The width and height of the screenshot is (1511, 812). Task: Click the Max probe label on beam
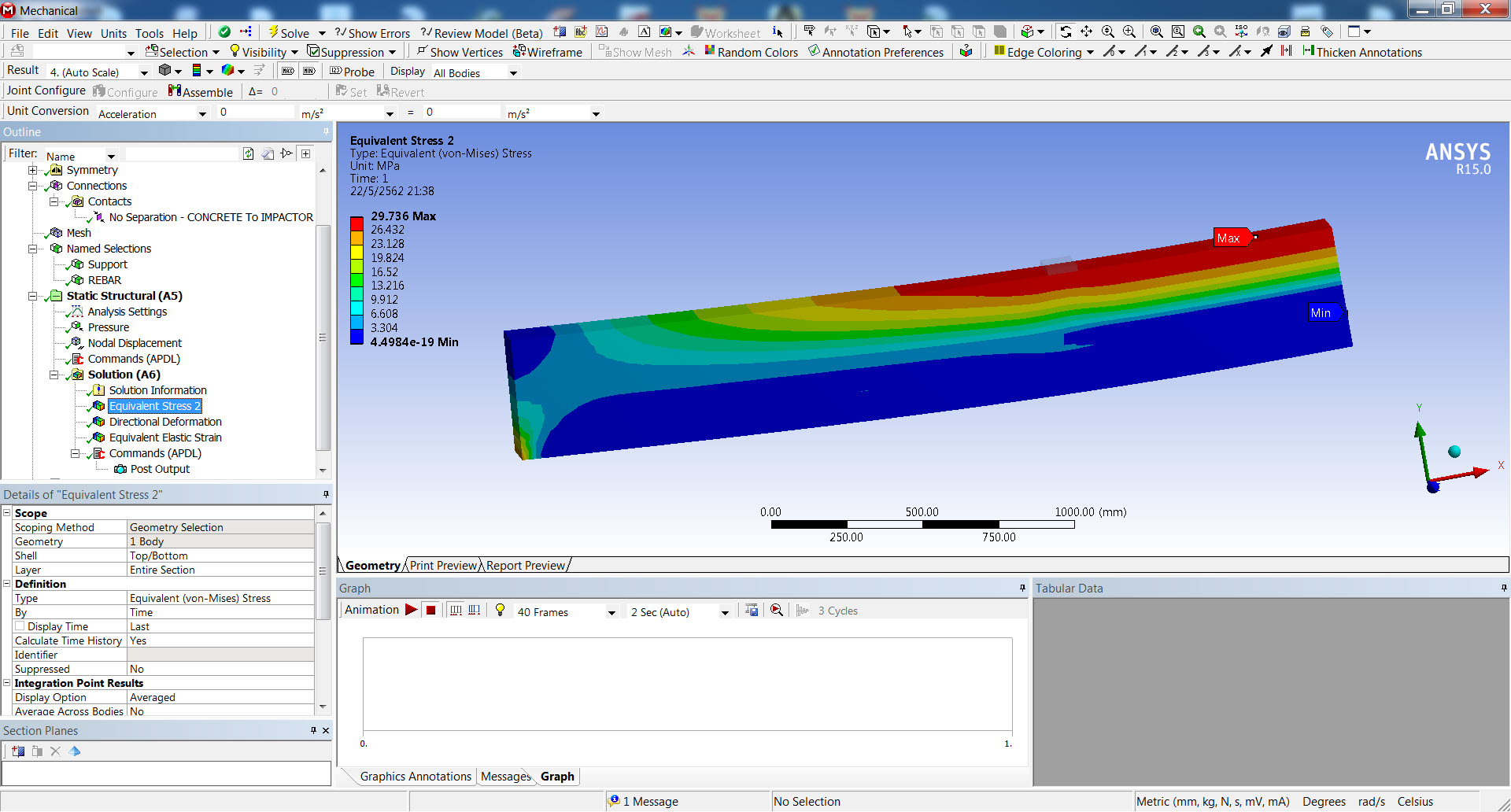pos(1230,238)
